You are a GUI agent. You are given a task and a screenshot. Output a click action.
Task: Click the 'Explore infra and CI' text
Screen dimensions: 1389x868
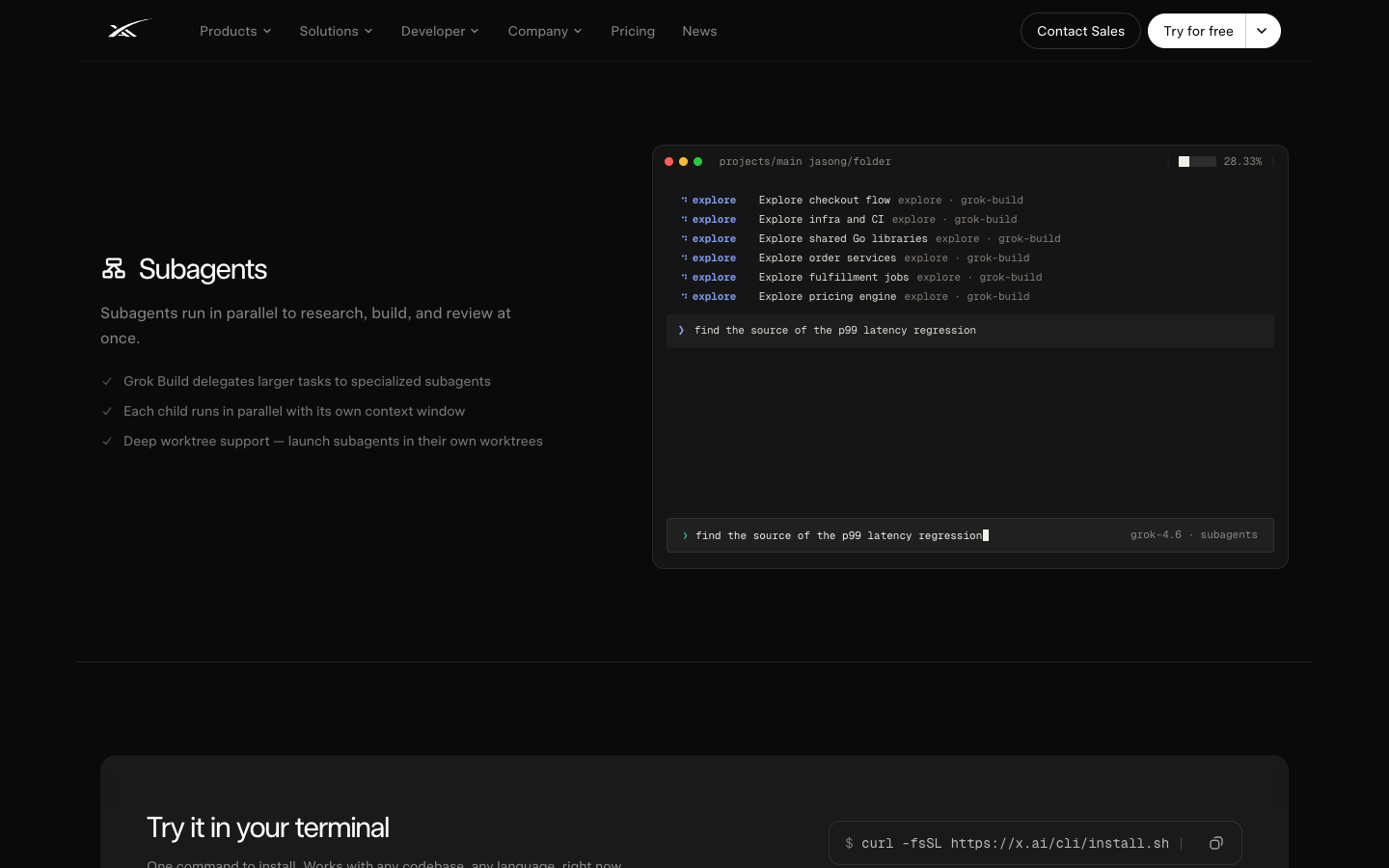coord(822,220)
